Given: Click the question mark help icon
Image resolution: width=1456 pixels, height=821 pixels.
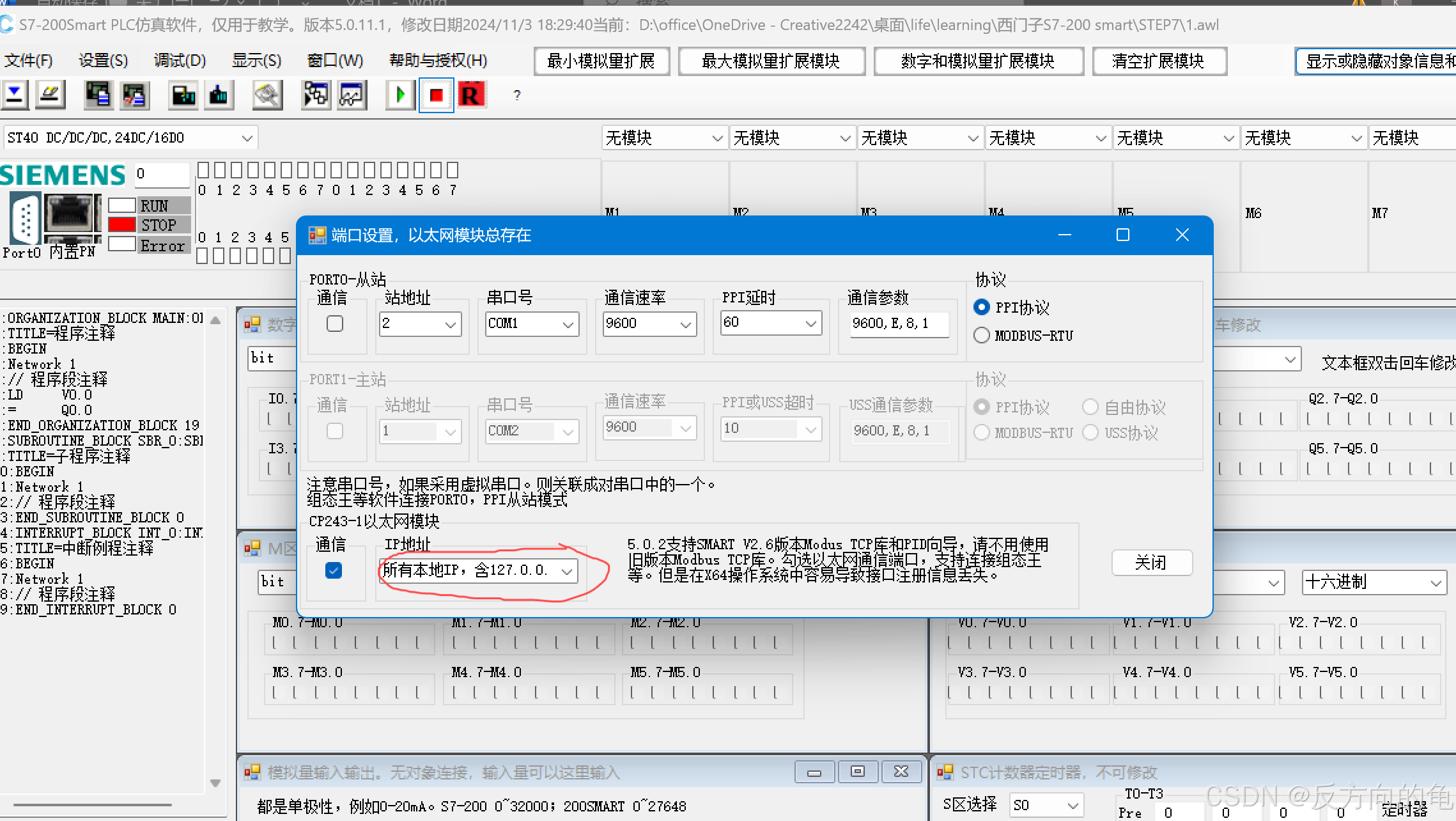Looking at the screenshot, I should pos(516,95).
